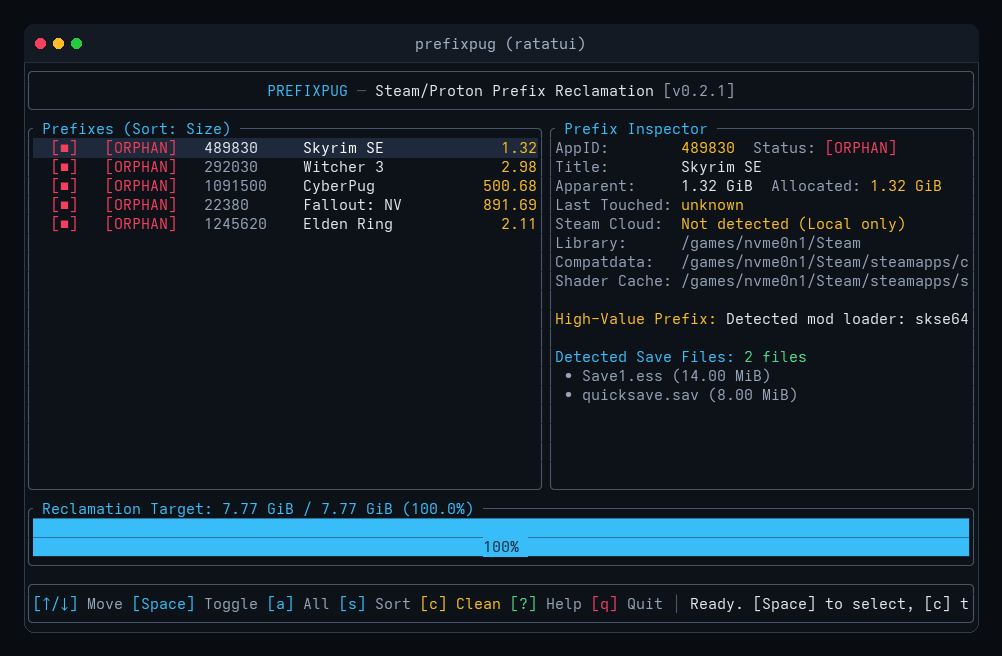
Task: Click the [ORPHAN] status in Prefix Inspector
Action: point(861,148)
